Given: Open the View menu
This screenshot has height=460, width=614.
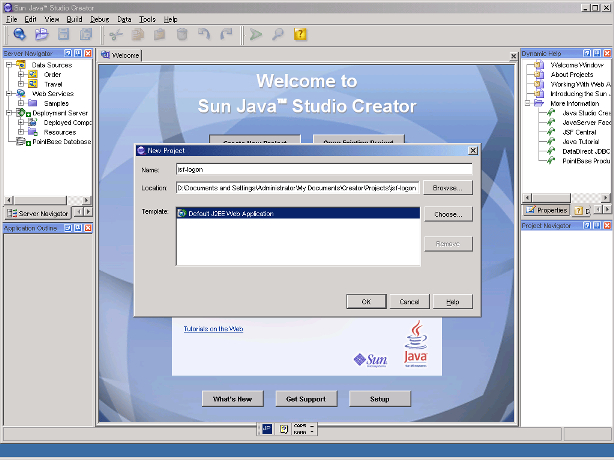Looking at the screenshot, I should pos(51,19).
